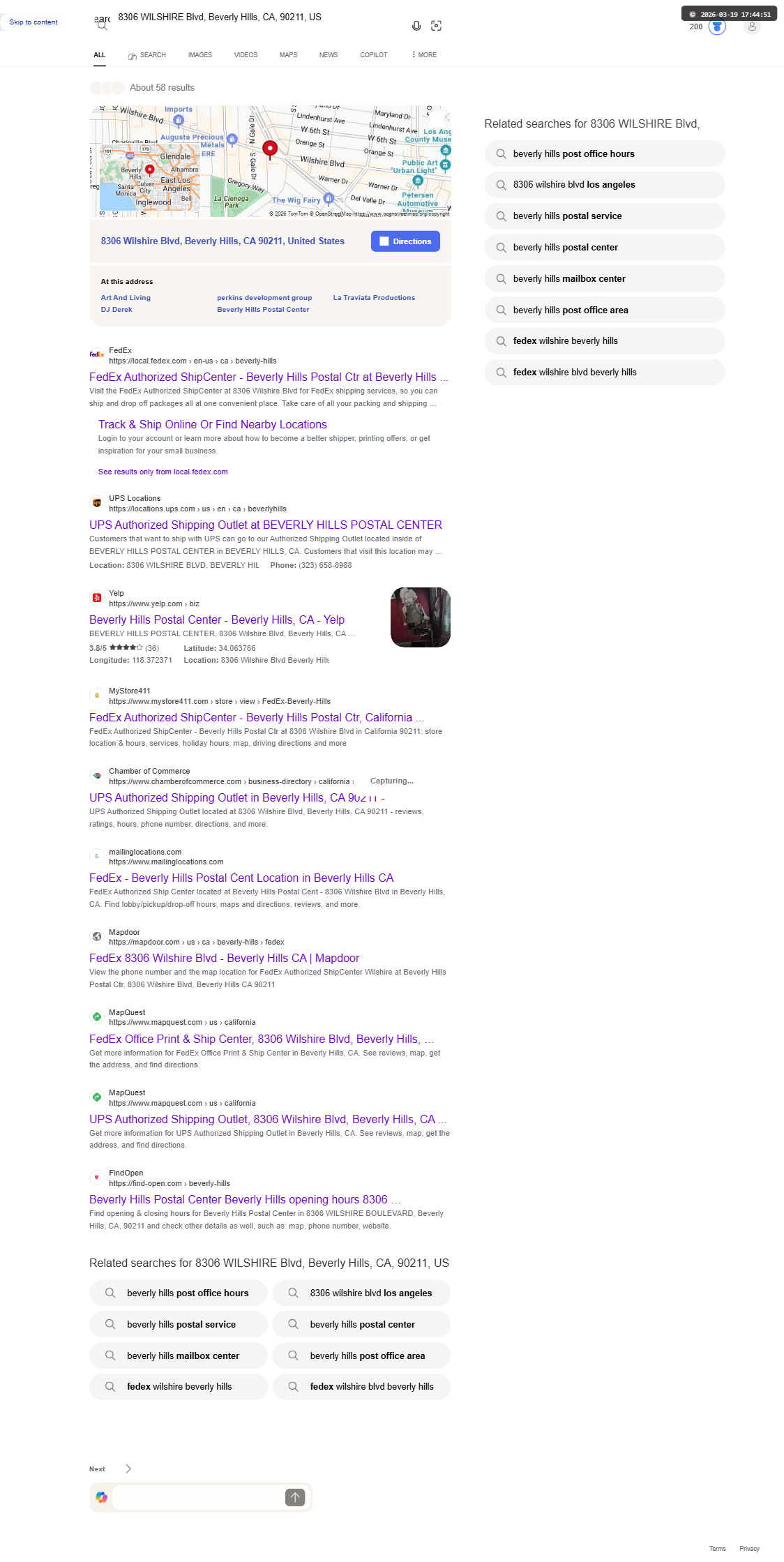Click the red map pin marker
This screenshot has height=1562, width=784.
(x=270, y=148)
